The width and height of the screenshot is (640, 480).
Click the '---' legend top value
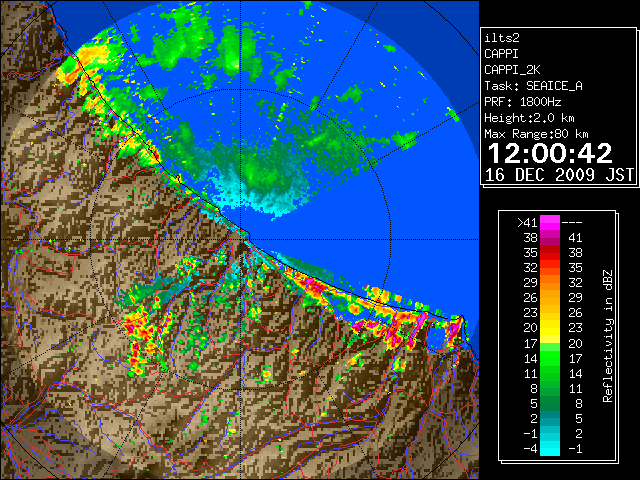pyautogui.click(x=572, y=222)
